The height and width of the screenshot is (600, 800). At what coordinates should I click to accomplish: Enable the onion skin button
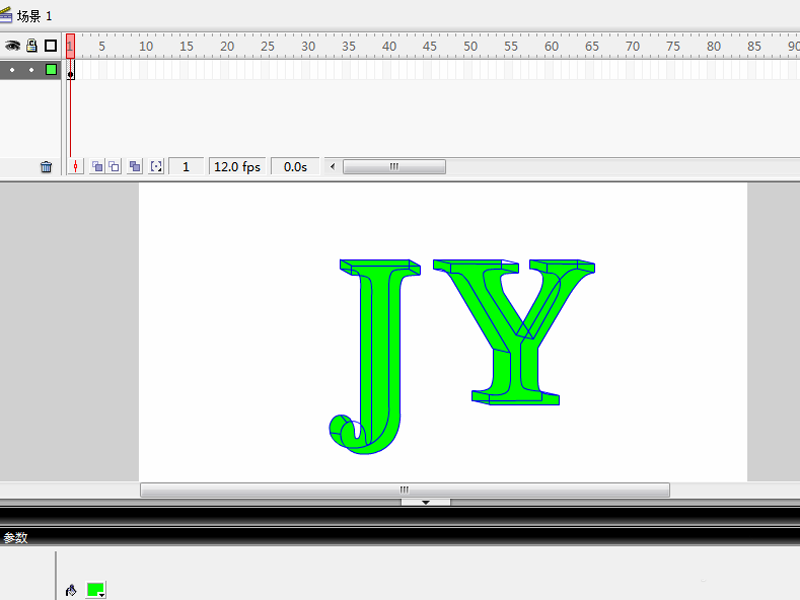click(x=96, y=166)
